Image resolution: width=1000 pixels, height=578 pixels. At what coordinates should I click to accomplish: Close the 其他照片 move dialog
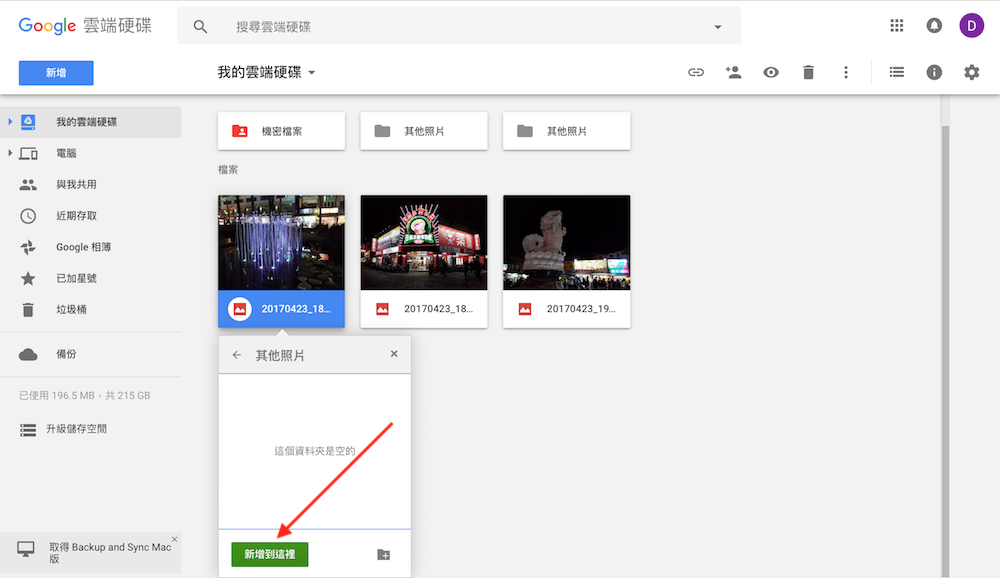coord(394,354)
